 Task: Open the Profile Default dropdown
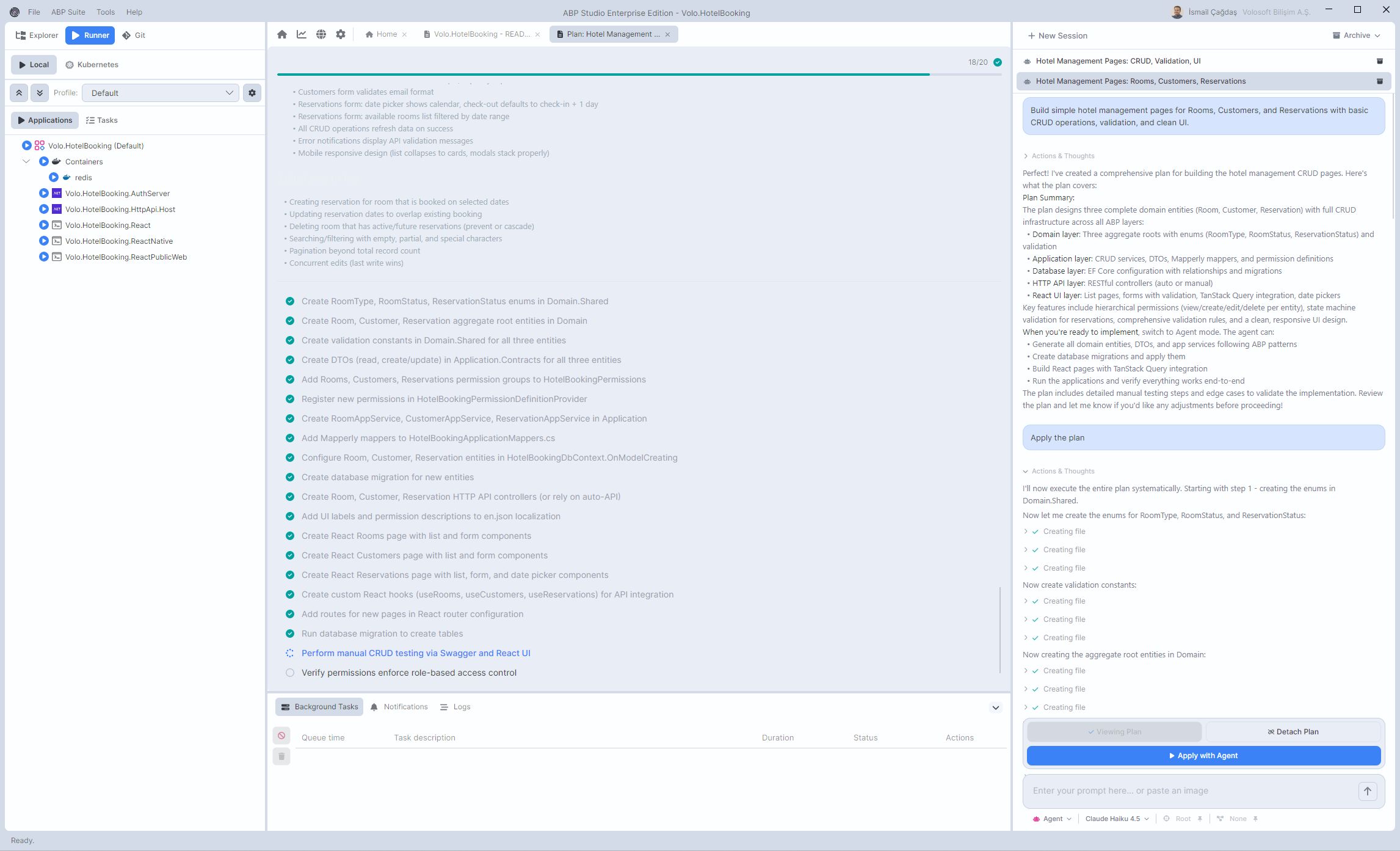pyautogui.click(x=161, y=93)
